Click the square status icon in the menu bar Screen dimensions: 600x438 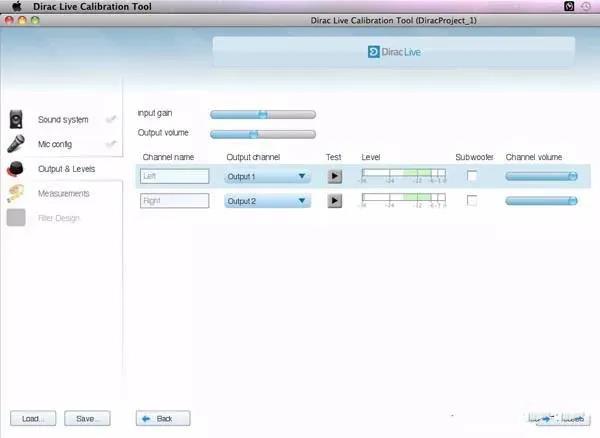tap(569, 6)
